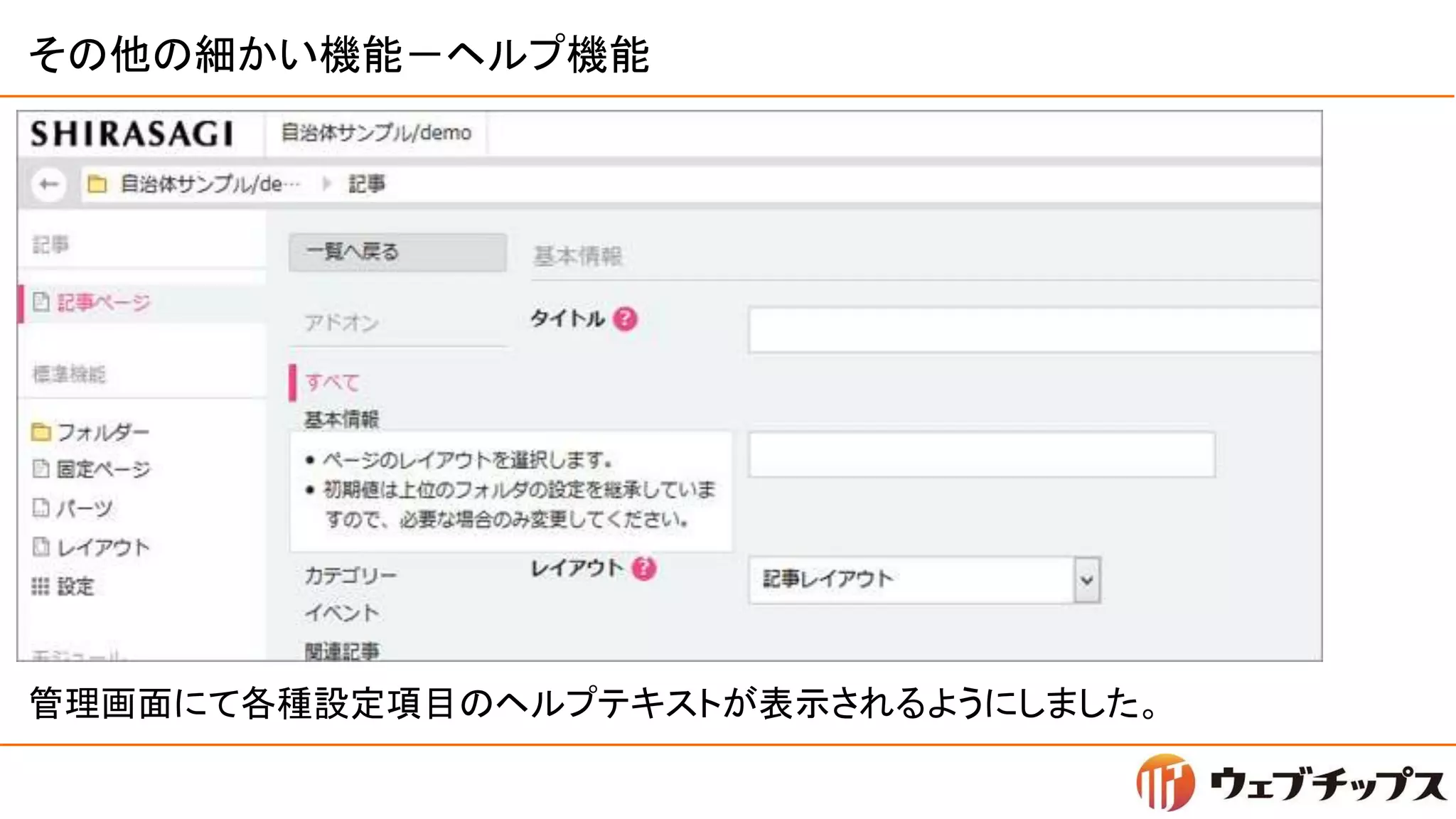Open レイアウト in the left sidebar
Screen dimensions: 1456x819
102,547
